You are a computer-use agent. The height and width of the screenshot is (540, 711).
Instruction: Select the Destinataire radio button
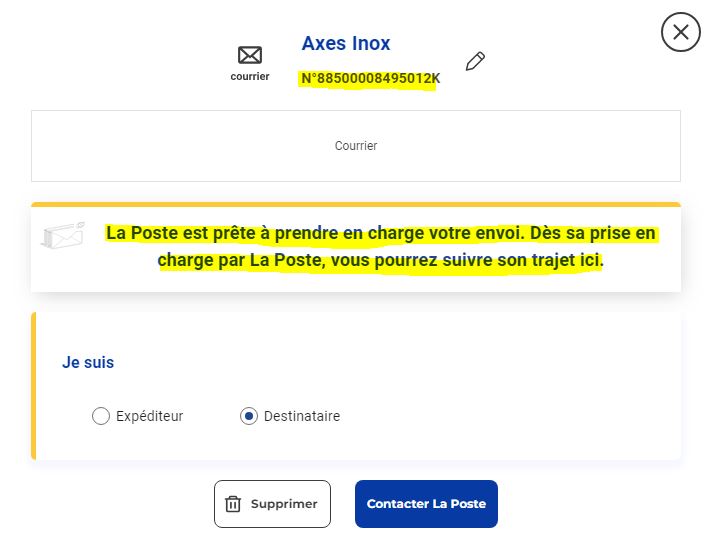tap(249, 416)
